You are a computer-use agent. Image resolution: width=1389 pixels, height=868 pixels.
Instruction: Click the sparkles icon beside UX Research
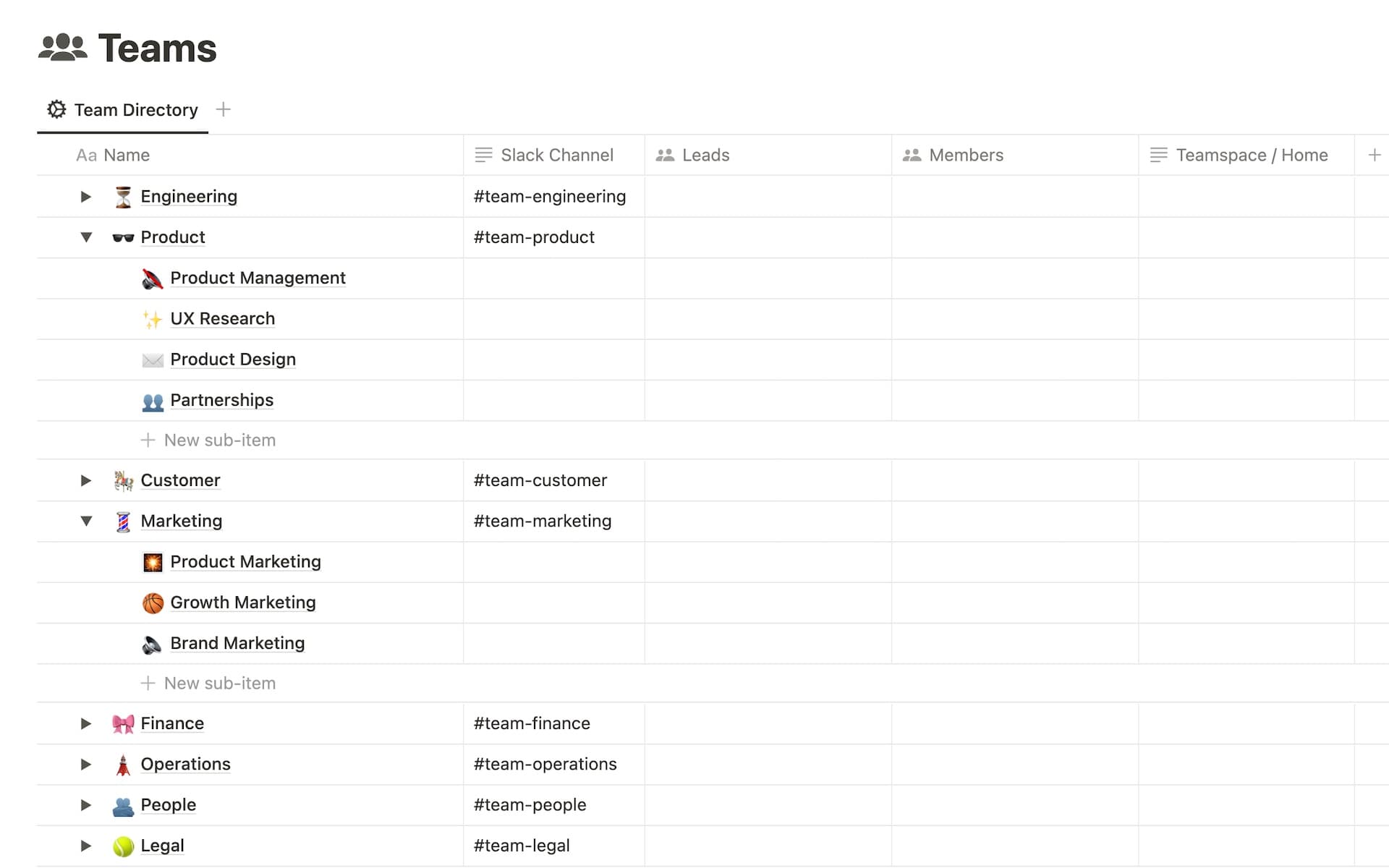click(152, 319)
